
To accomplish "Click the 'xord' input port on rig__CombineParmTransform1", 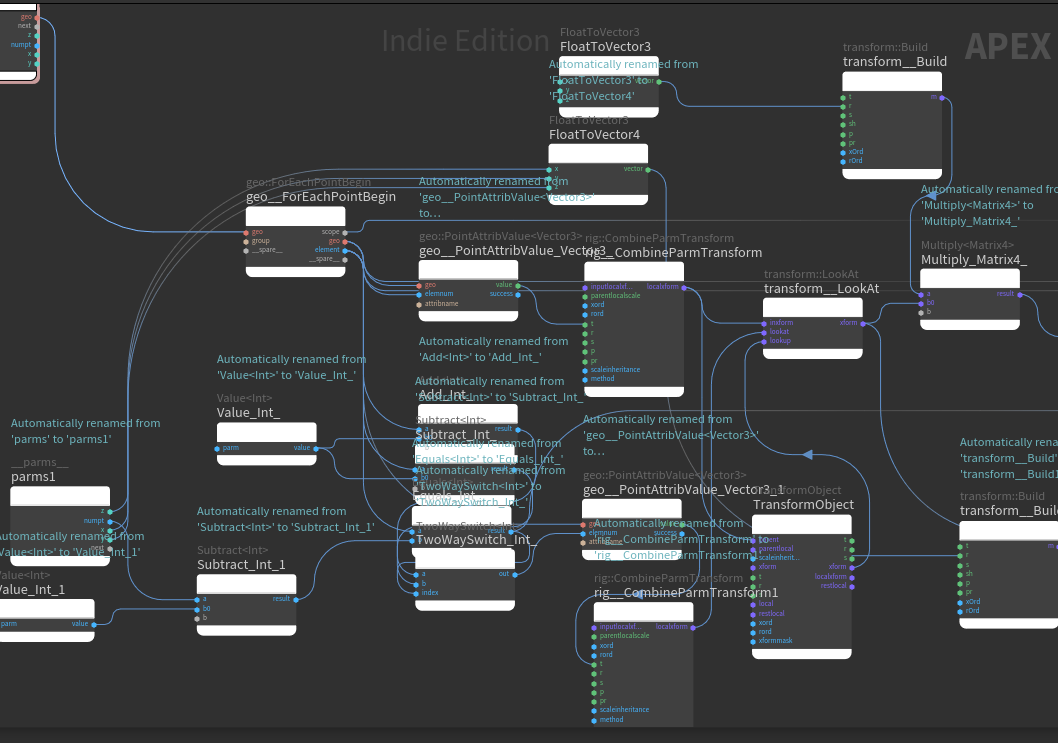I will (x=594, y=646).
